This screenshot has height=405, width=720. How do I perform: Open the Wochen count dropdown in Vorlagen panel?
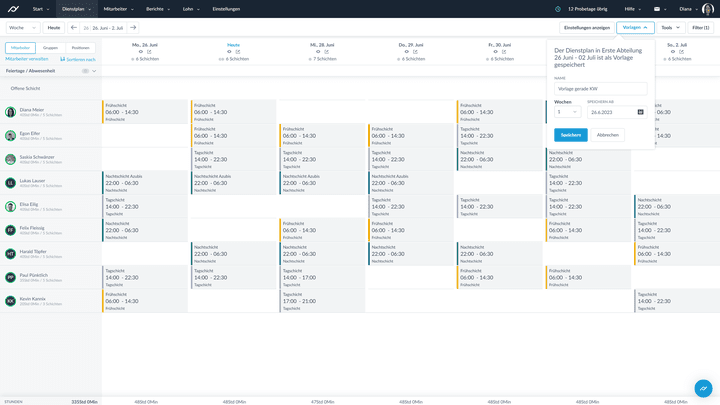[x=566, y=112]
